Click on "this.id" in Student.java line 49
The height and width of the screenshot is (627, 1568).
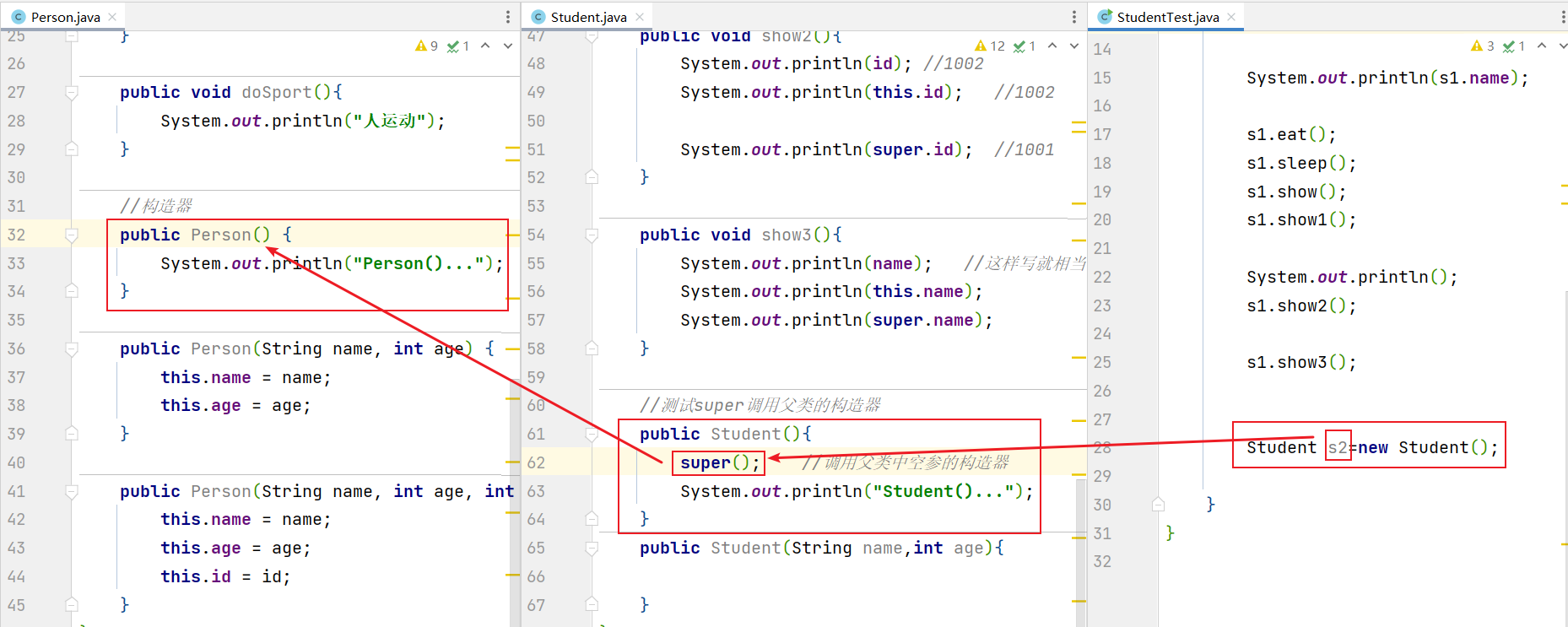pyautogui.click(x=907, y=92)
